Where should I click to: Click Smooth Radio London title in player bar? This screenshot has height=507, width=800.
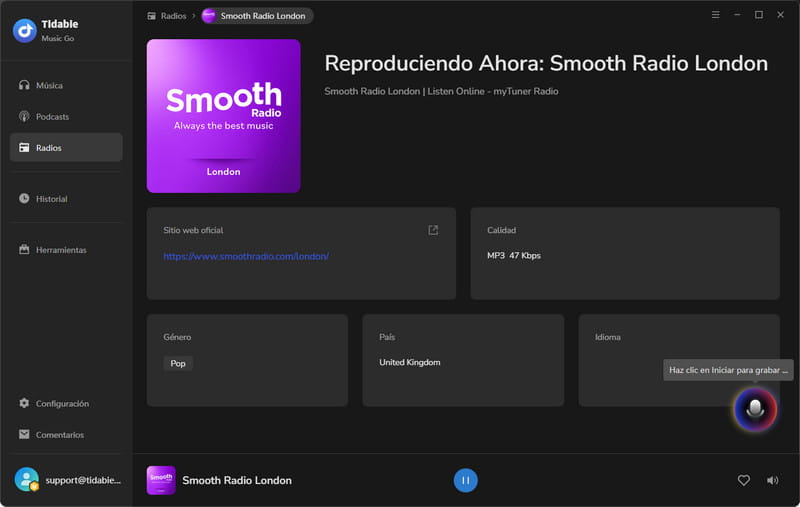coord(237,480)
